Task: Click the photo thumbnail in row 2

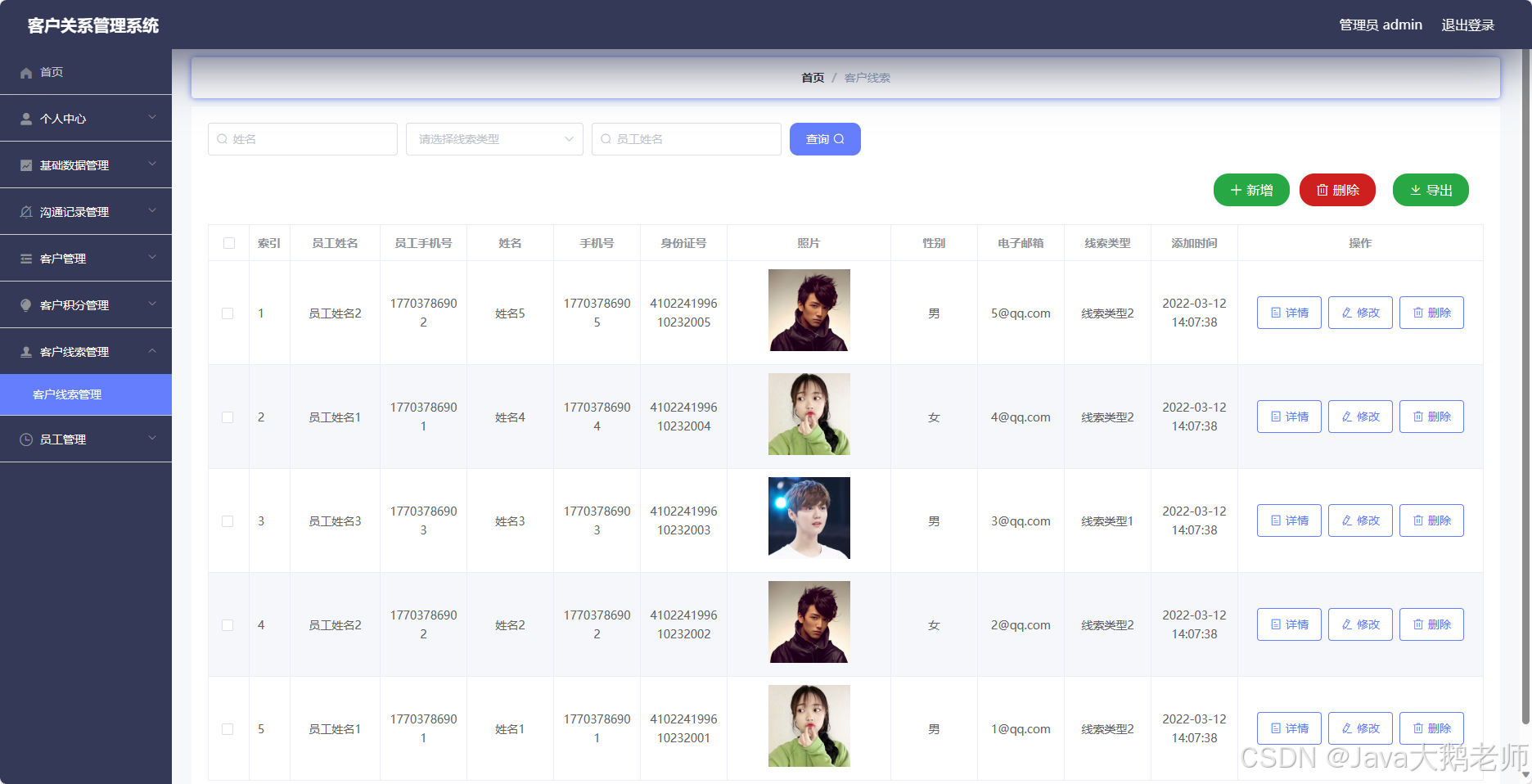Action: [x=809, y=414]
